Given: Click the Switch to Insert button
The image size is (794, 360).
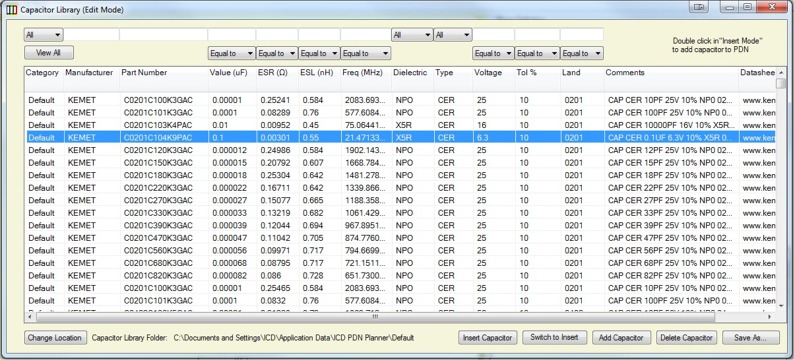Looking at the screenshot, I should 554,337.
